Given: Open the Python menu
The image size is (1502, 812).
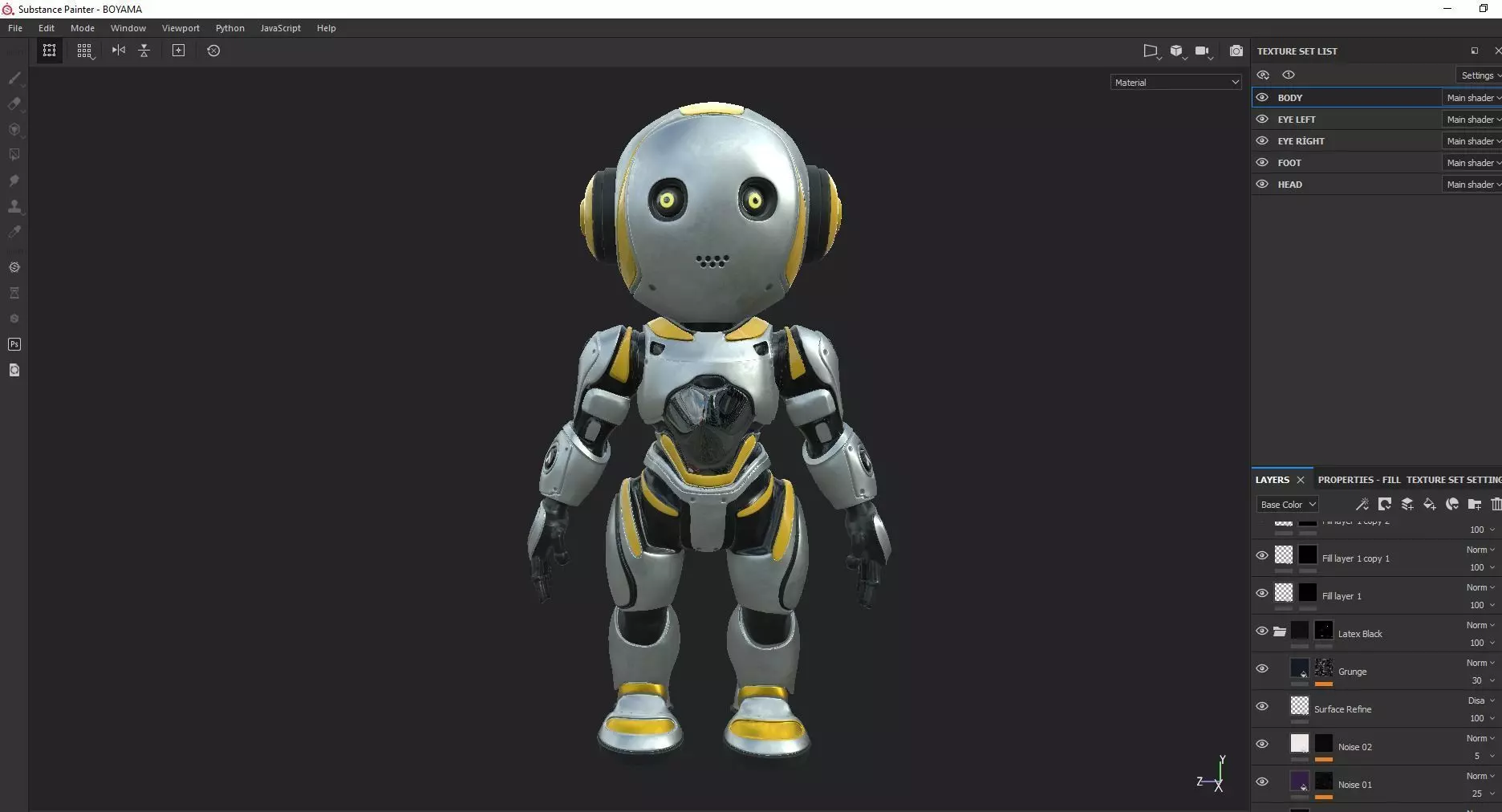Looking at the screenshot, I should tap(230, 28).
